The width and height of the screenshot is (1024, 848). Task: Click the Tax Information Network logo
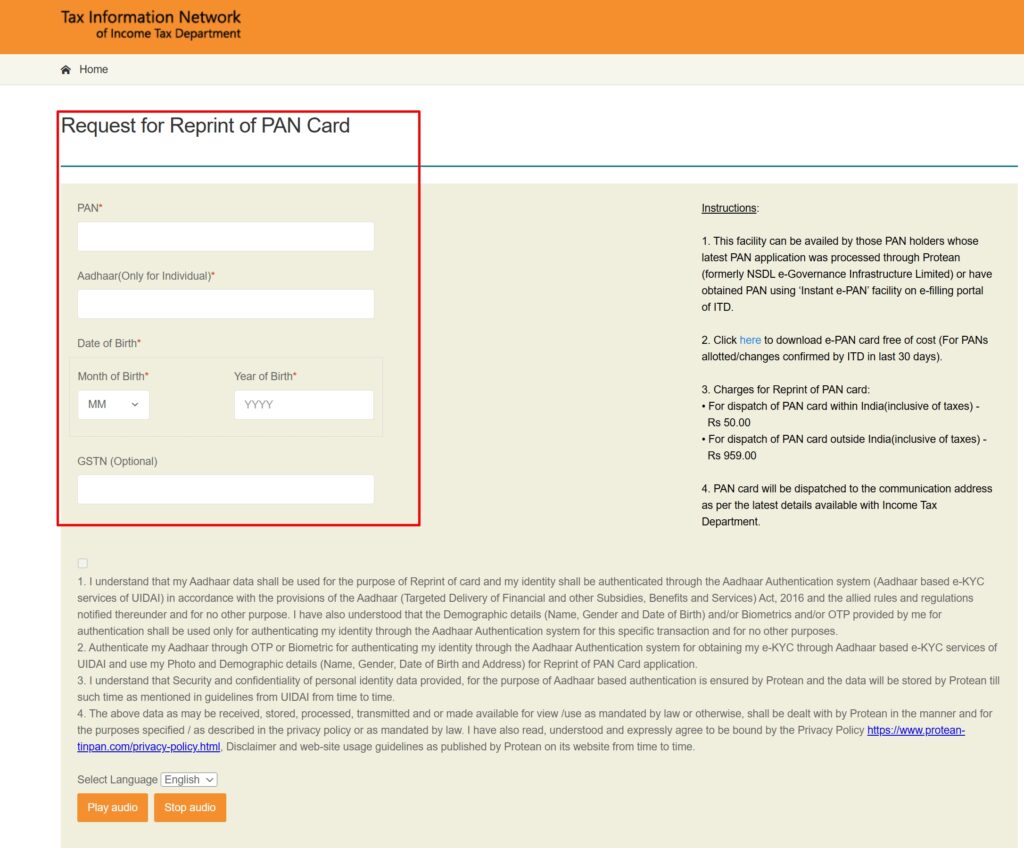151,25
